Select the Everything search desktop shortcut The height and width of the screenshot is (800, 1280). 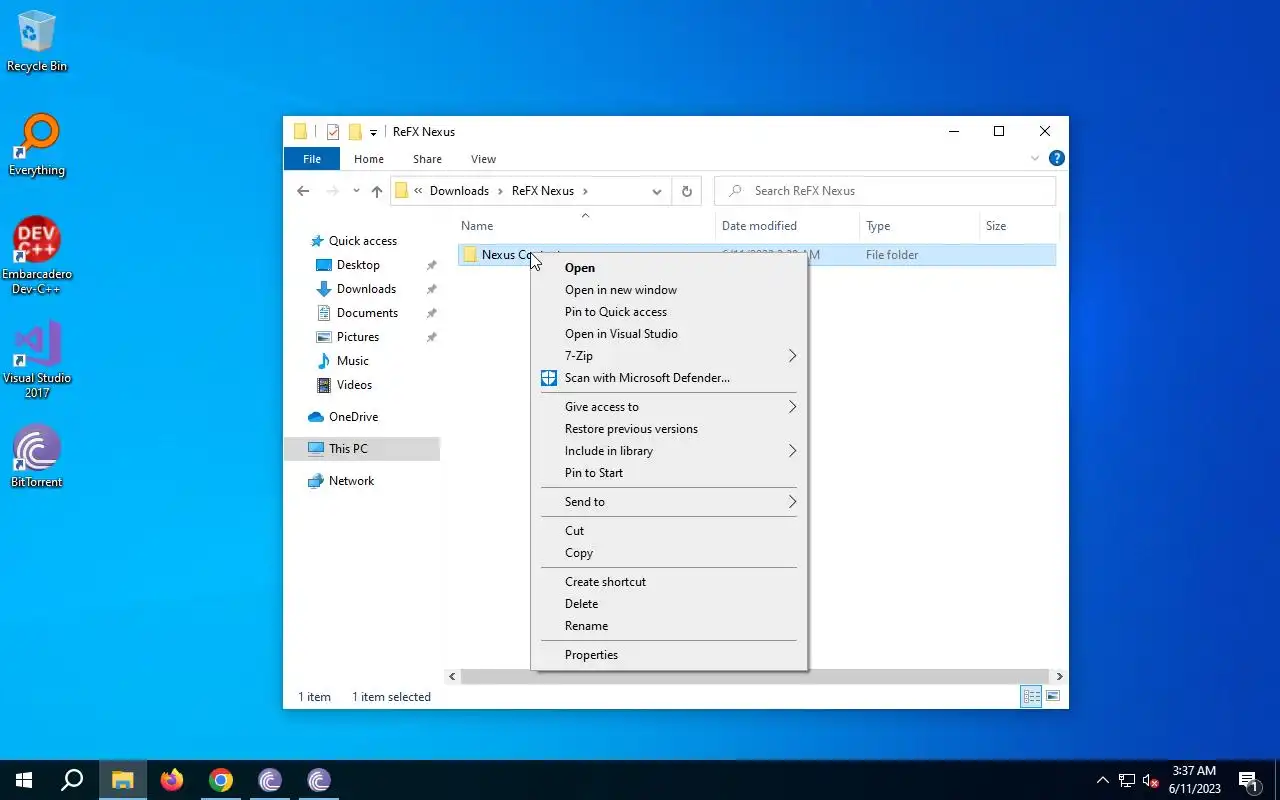coord(37,145)
